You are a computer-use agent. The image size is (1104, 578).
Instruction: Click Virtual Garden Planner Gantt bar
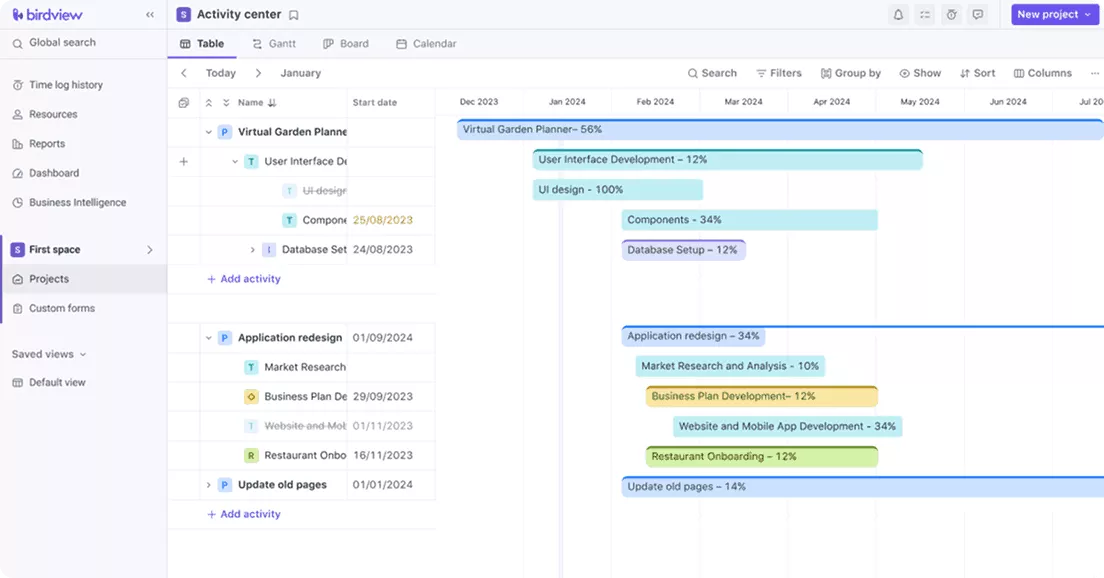[780, 130]
